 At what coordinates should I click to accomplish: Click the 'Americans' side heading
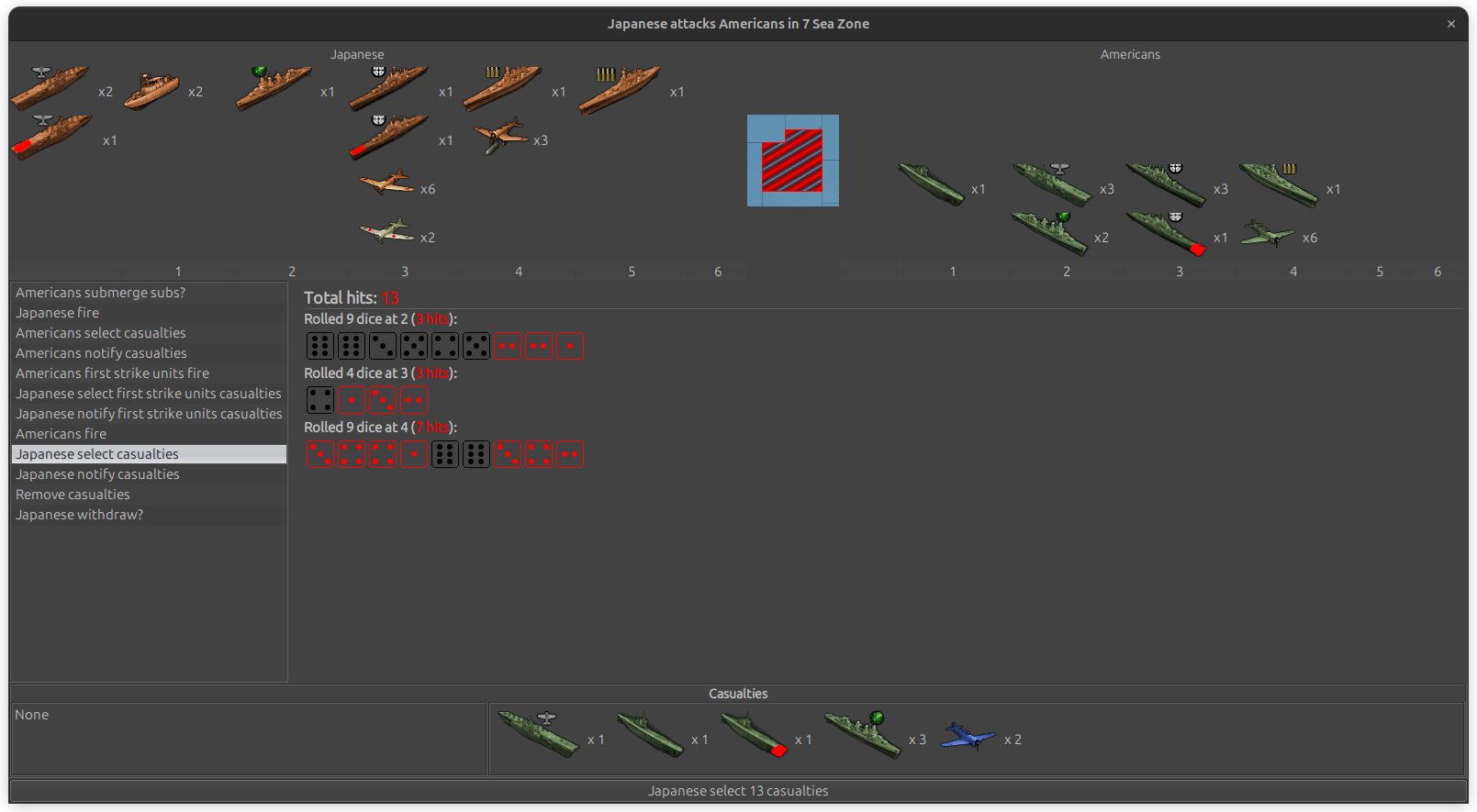(1130, 55)
